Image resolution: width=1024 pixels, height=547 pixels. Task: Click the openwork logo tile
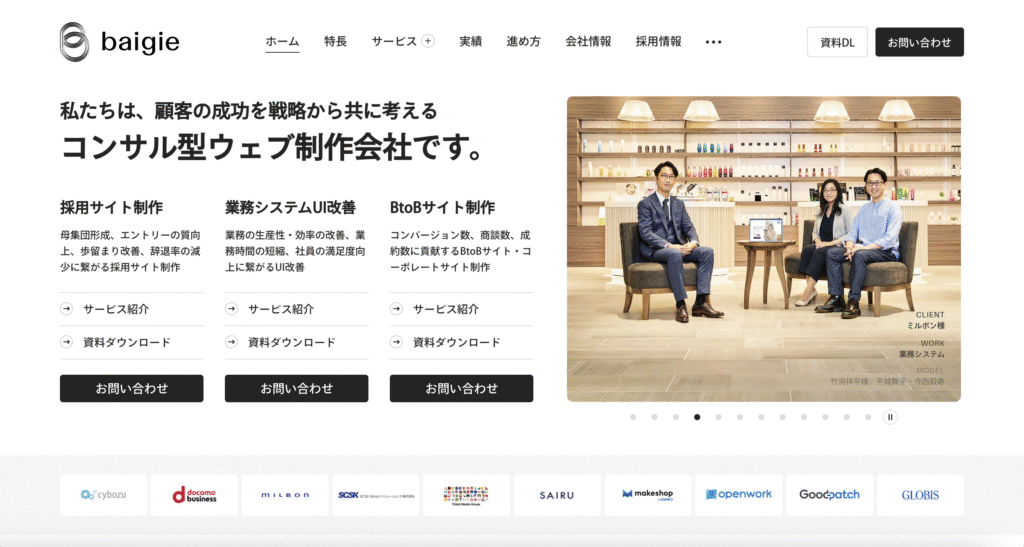739,495
